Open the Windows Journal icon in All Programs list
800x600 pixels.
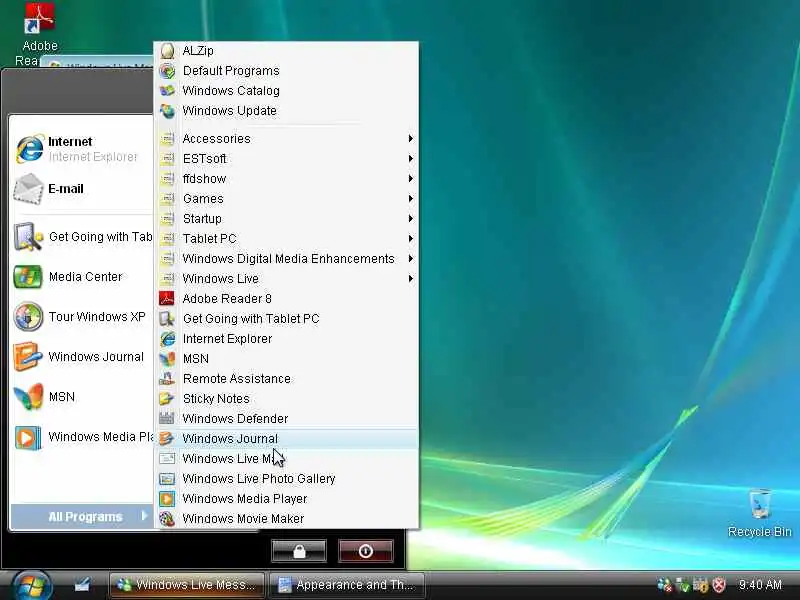click(x=167, y=438)
